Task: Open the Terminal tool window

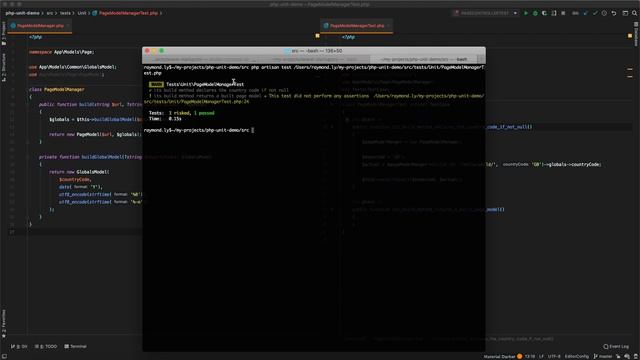Action: coord(76,347)
